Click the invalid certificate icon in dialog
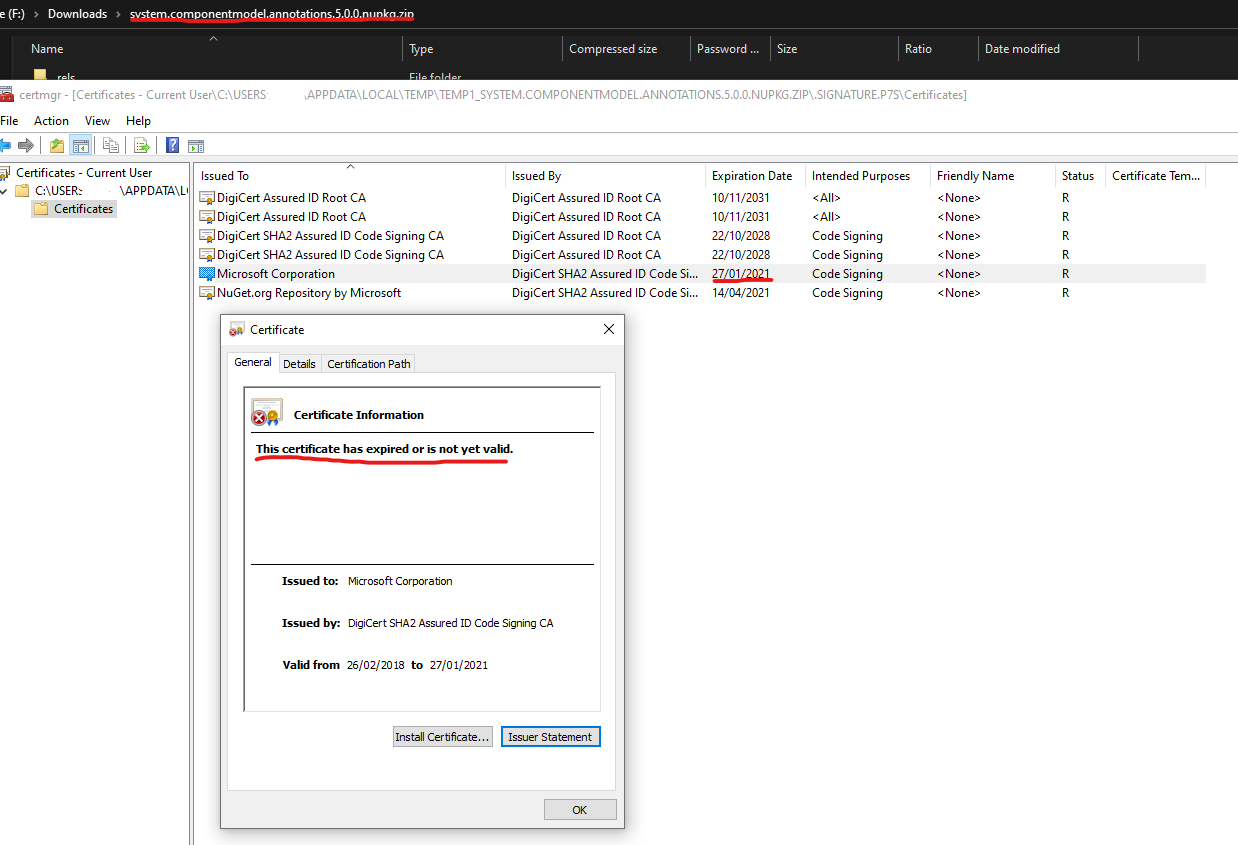 267,412
